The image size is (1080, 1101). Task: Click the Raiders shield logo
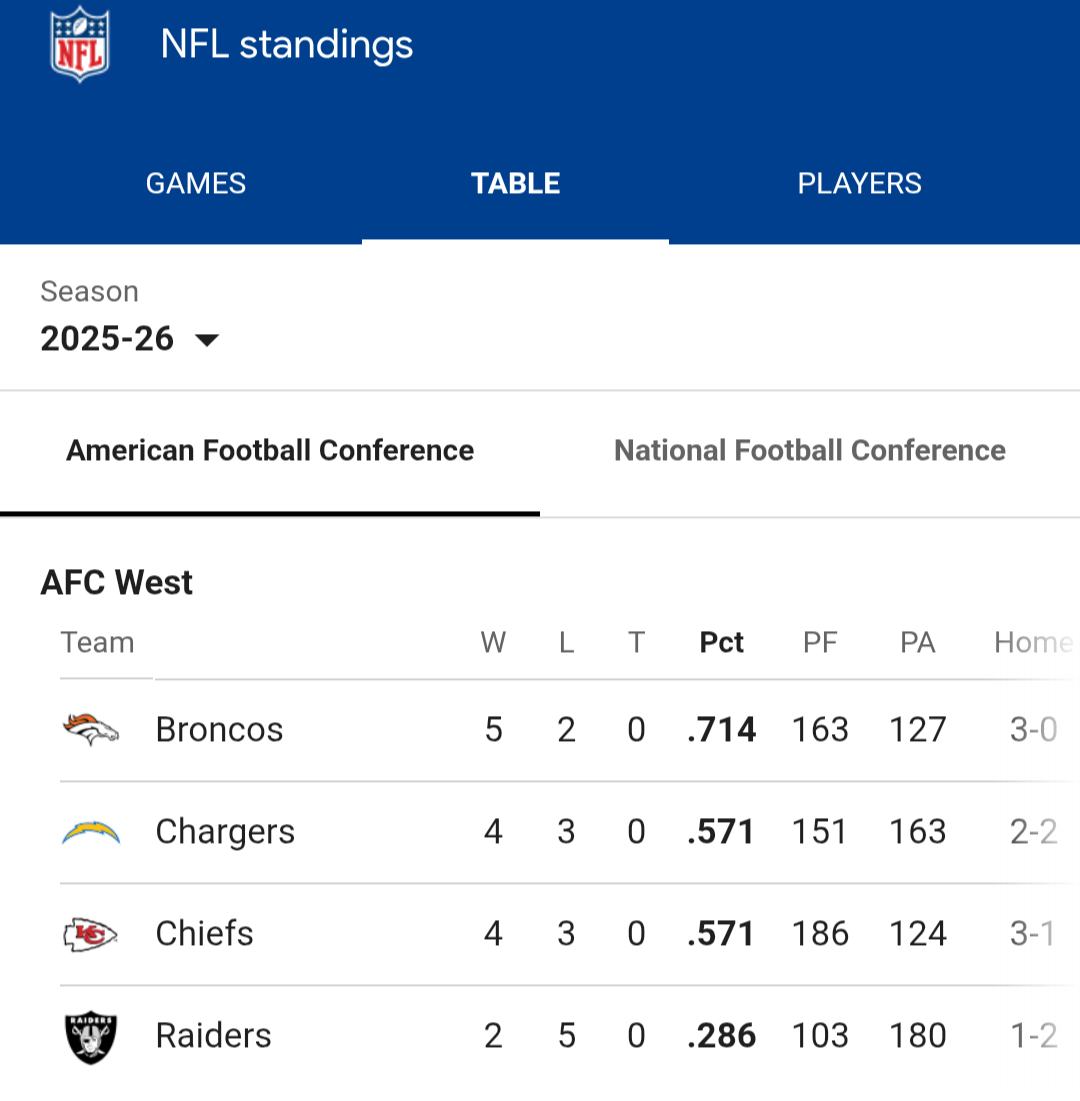tap(91, 1036)
